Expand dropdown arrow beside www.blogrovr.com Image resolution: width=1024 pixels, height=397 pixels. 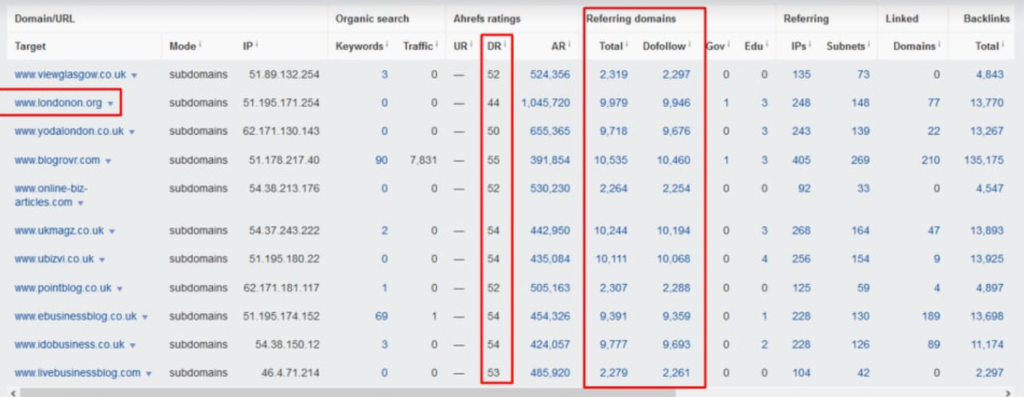(108, 161)
